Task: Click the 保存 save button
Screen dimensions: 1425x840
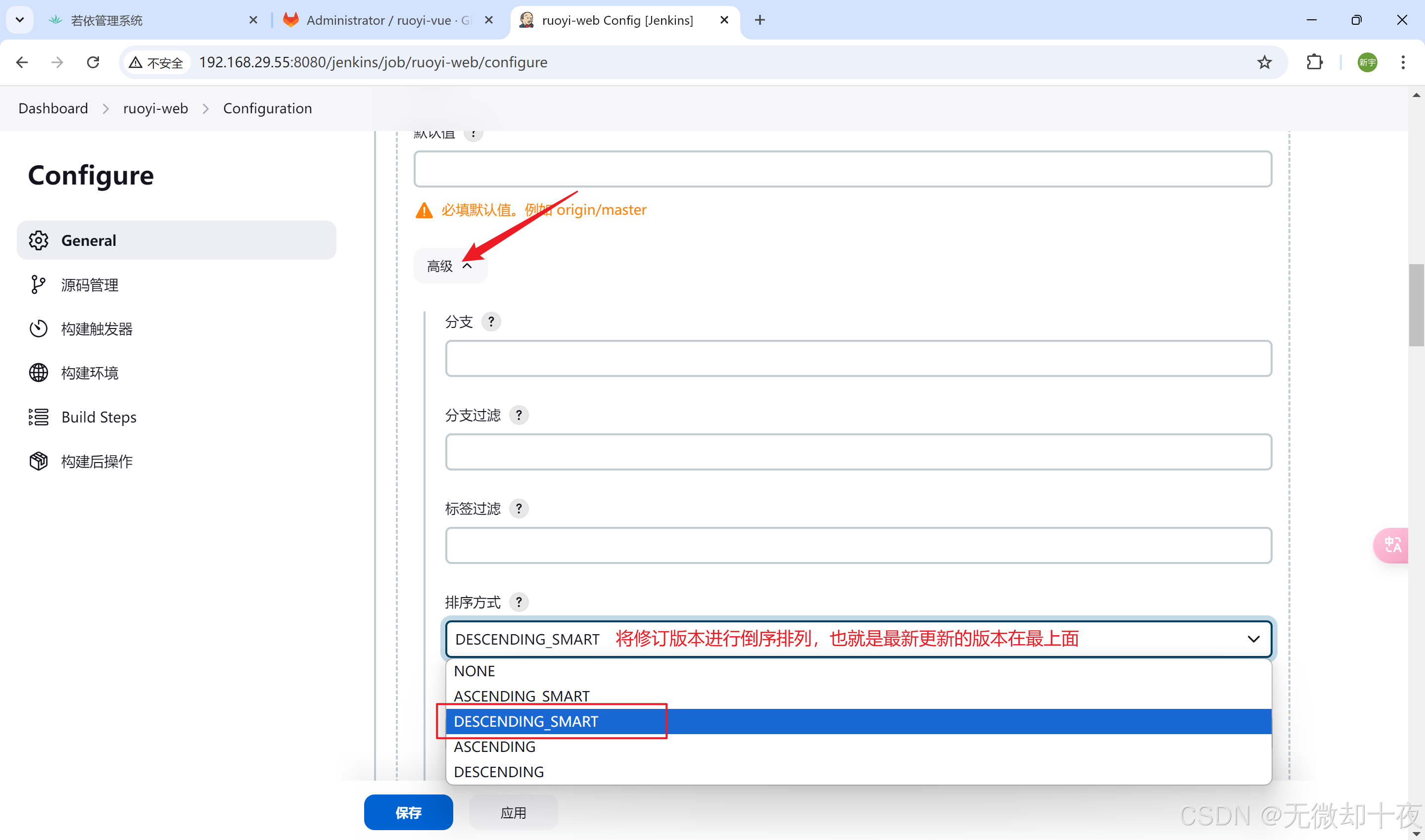Action: [408, 812]
